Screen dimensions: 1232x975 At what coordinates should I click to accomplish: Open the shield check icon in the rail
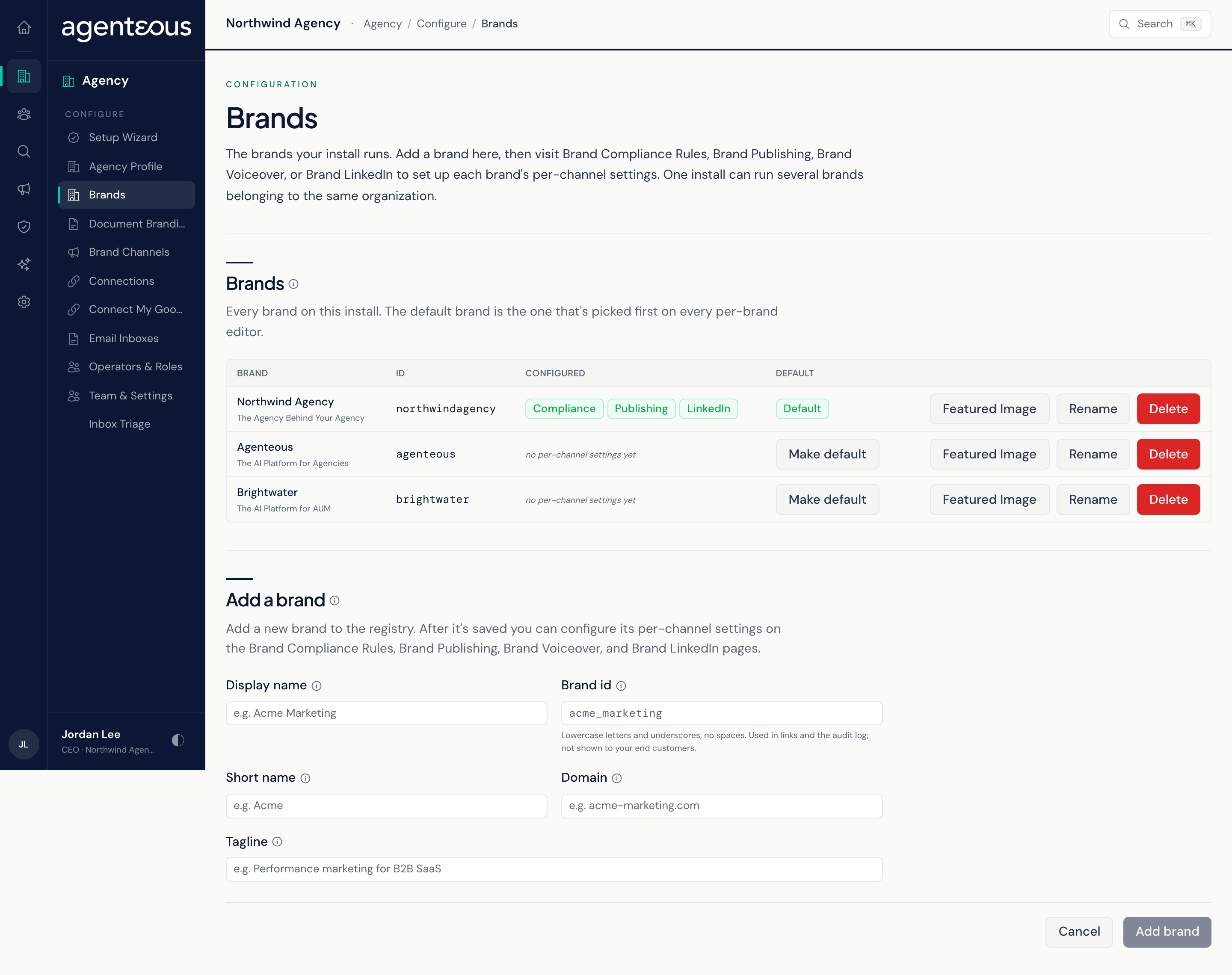[24, 227]
